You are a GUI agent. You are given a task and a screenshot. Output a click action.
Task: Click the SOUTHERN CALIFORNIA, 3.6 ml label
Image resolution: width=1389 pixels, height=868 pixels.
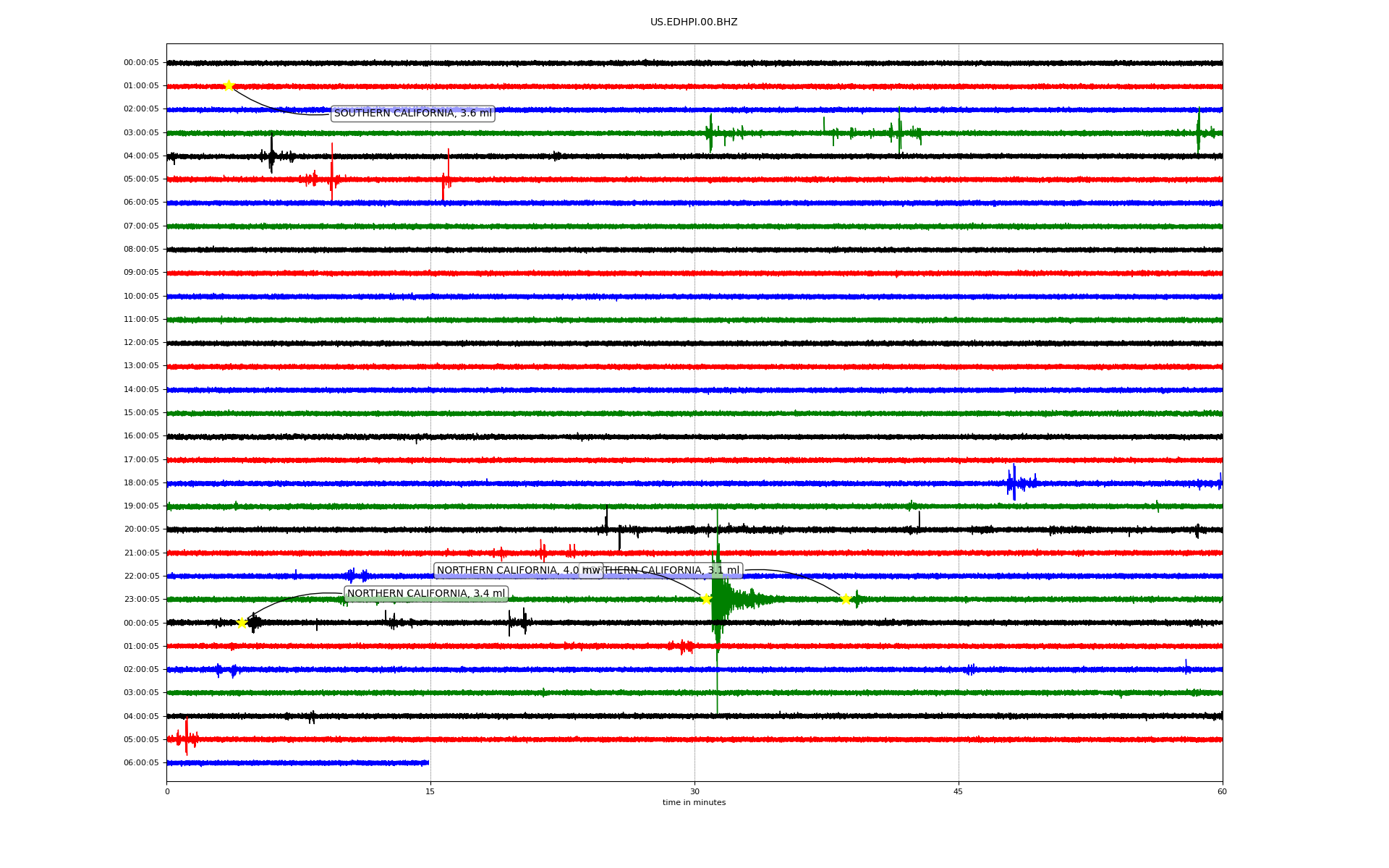tap(412, 114)
